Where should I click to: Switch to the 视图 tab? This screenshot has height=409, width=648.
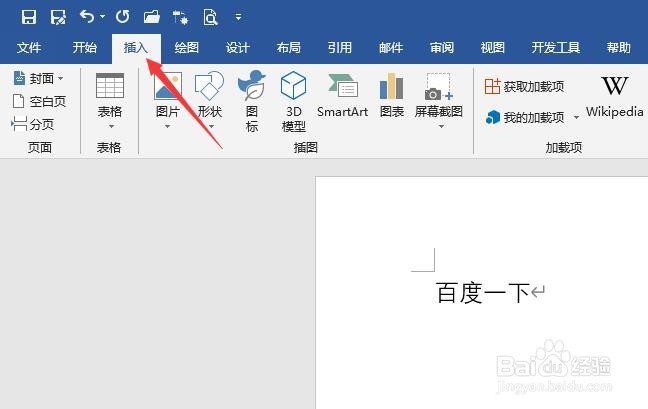pos(493,48)
